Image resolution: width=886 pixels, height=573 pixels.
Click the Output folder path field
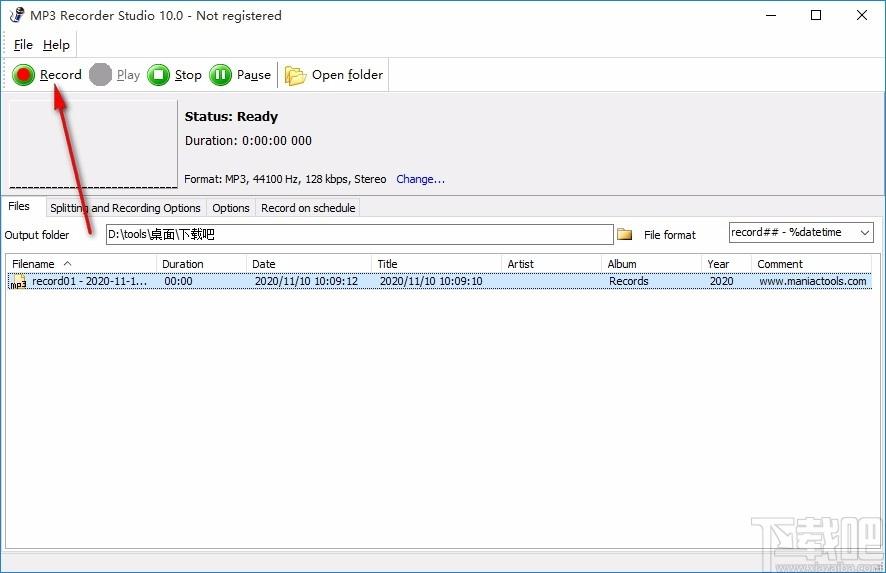(359, 234)
